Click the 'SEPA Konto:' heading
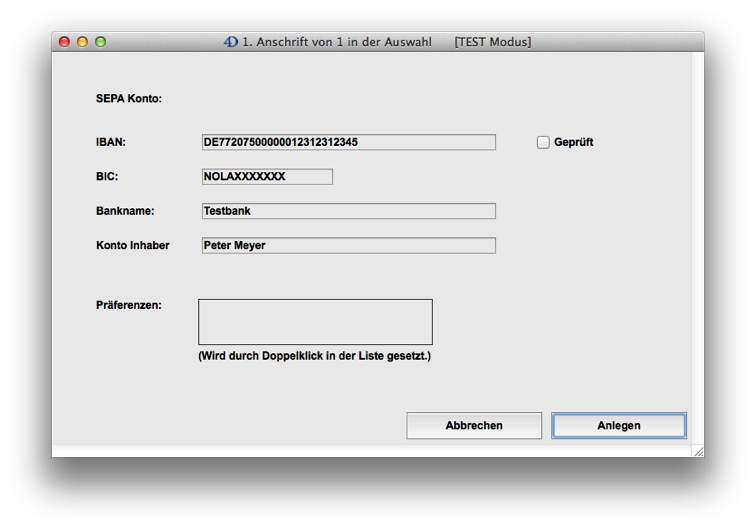This screenshot has height=529, width=756. coord(129,99)
